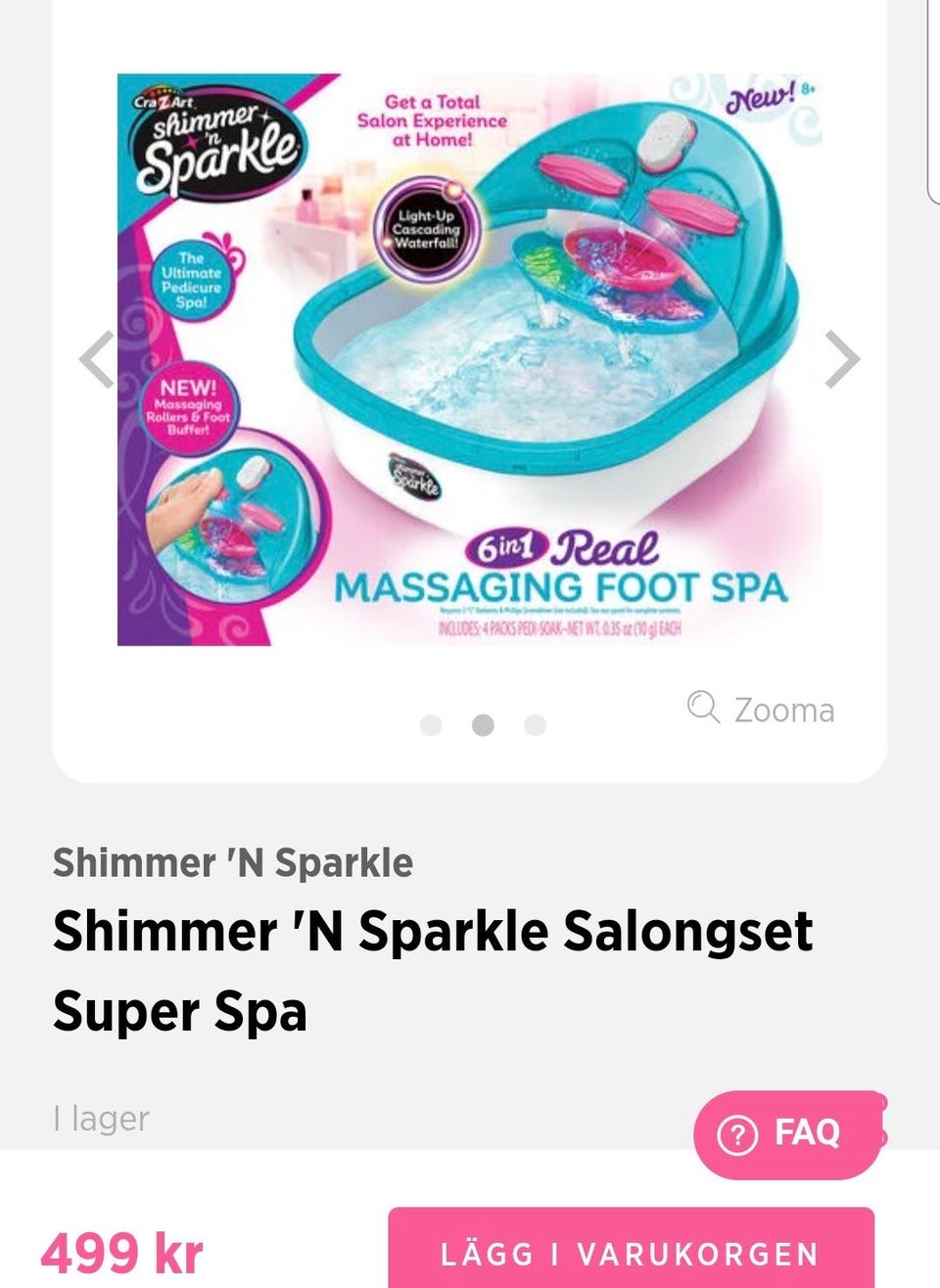Image resolution: width=940 pixels, height=1288 pixels.
Task: Open the pink FAQ button
Action: 788,1134
